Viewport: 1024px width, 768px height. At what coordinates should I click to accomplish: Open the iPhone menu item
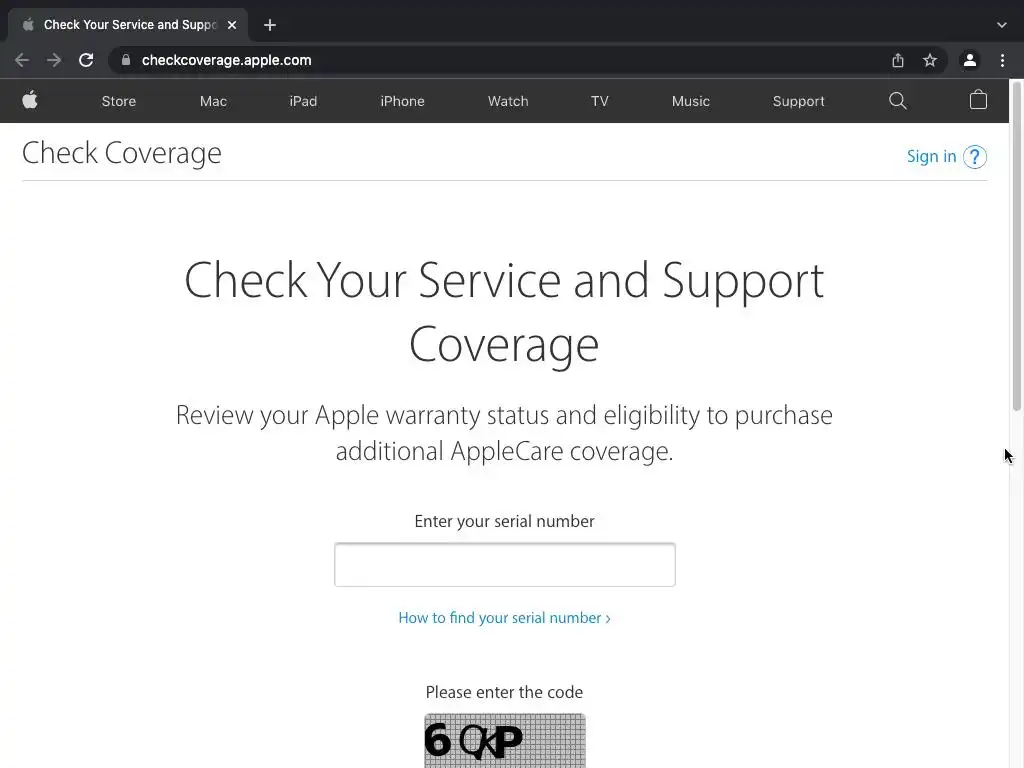pyautogui.click(x=402, y=101)
